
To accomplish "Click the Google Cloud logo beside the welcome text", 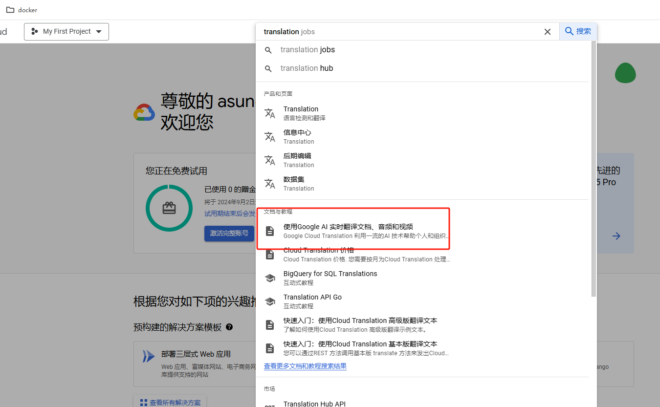I will (x=144, y=112).
